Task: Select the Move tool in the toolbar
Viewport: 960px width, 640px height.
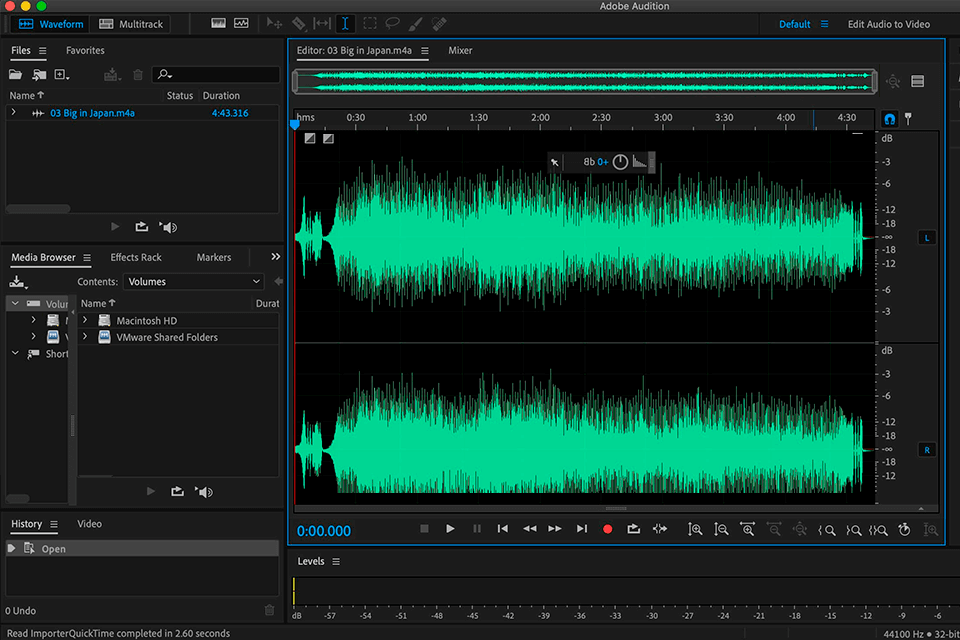Action: click(x=274, y=24)
